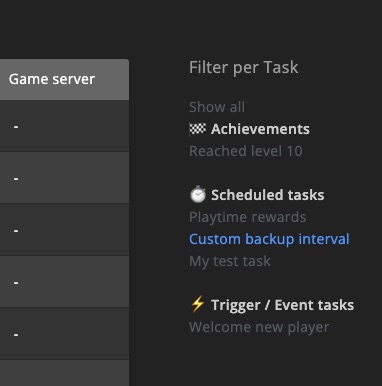
Task: Select third row dash under Game server
Action: (16, 230)
